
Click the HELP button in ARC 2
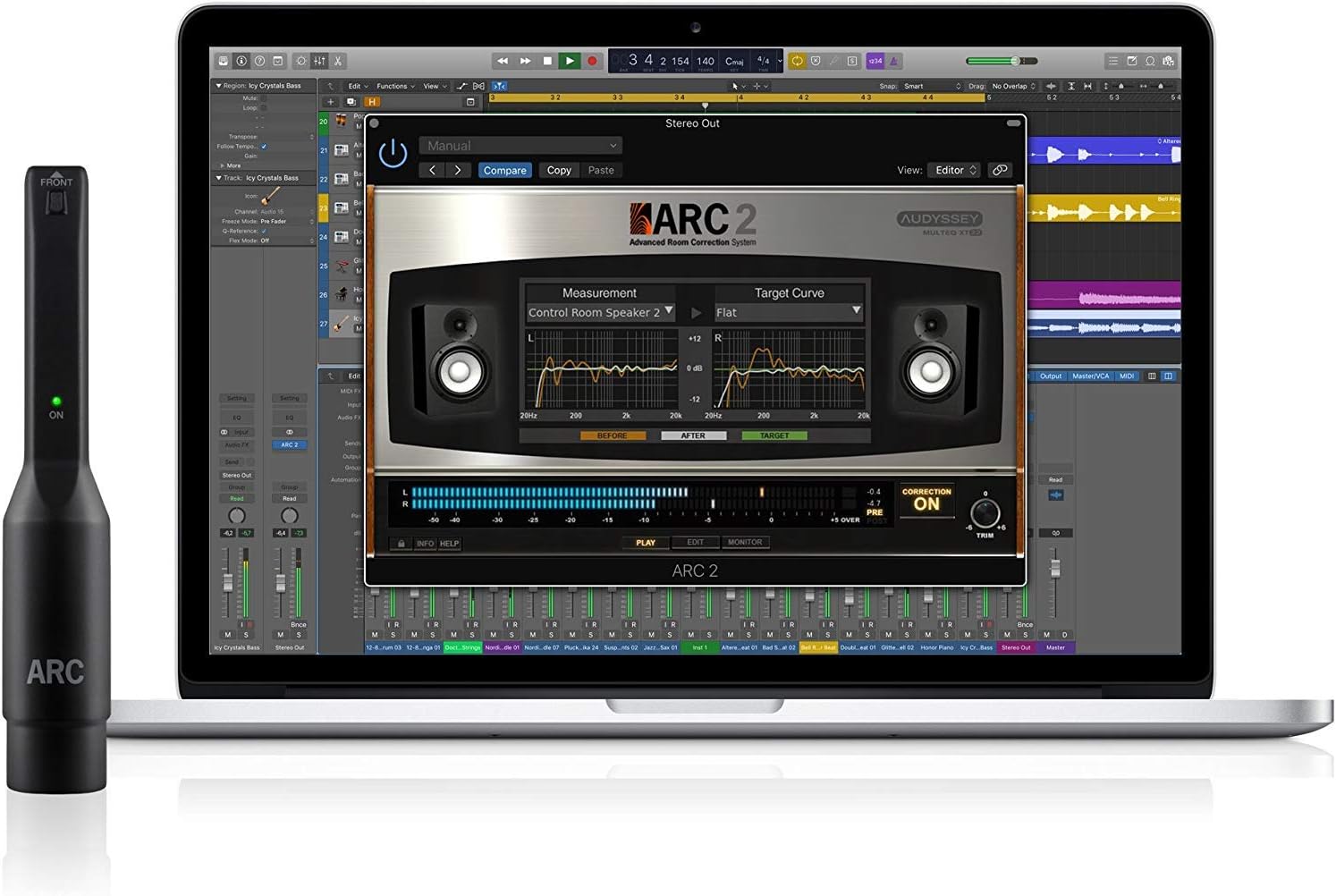point(449,544)
